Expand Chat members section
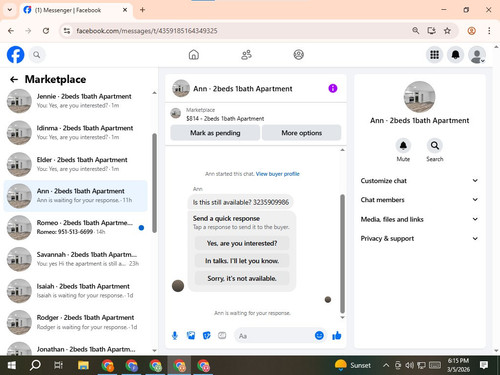Screen dimensions: 500x375 (419, 200)
